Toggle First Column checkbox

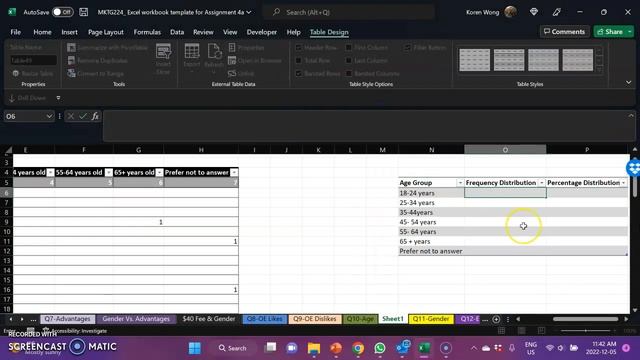pyautogui.click(x=349, y=48)
